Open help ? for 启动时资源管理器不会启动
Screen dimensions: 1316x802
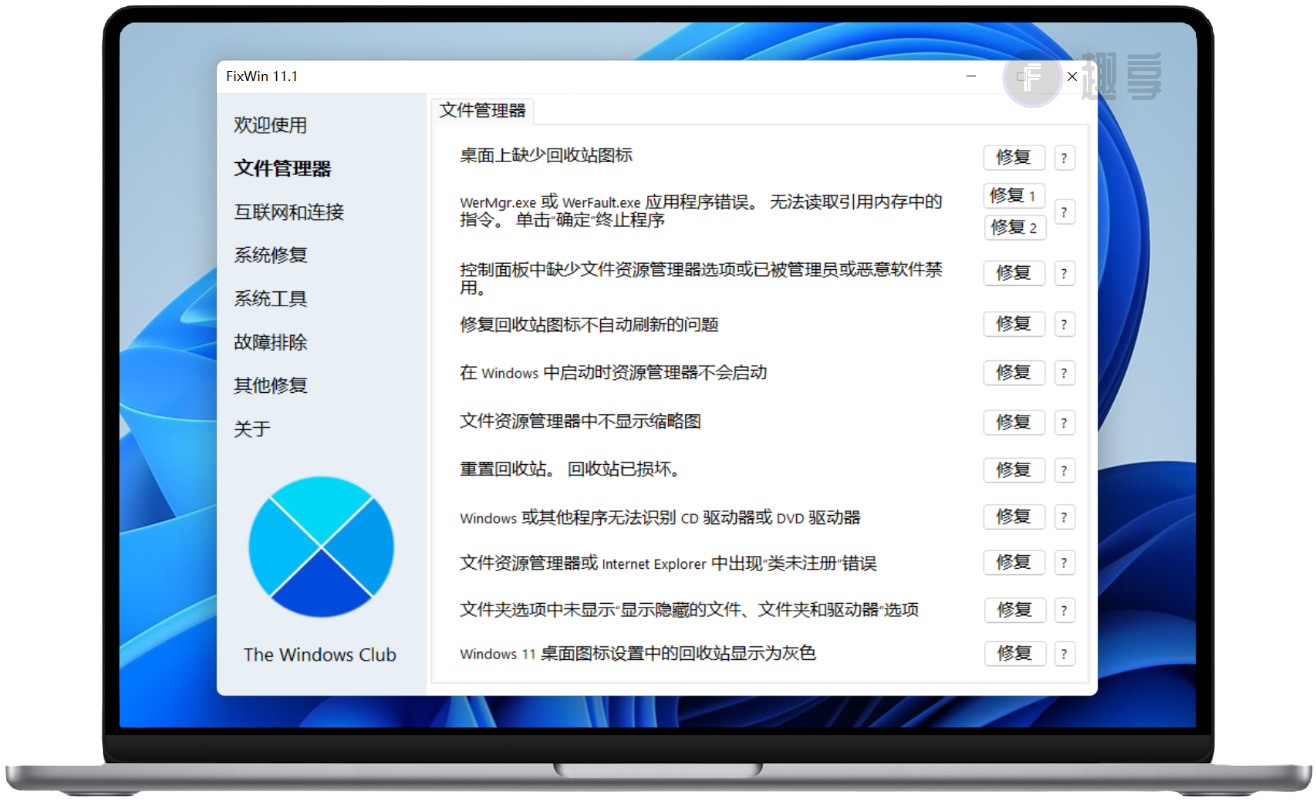click(x=1064, y=374)
